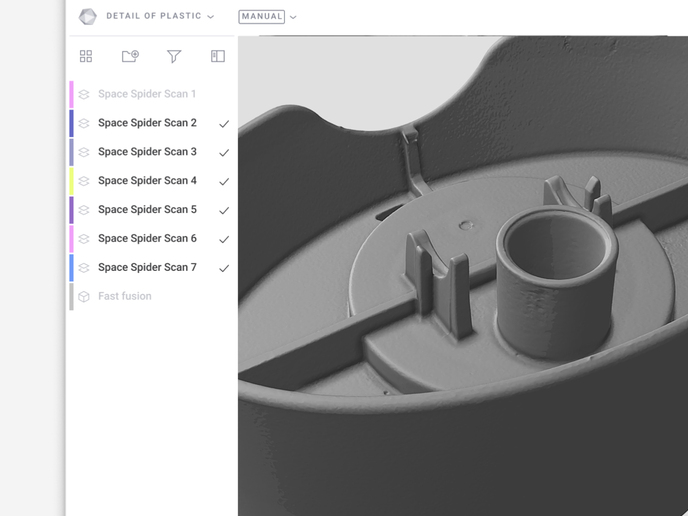Click the layers icon beside Space Spider Scan 1
Screen dimensions: 688x516
click(x=84, y=95)
